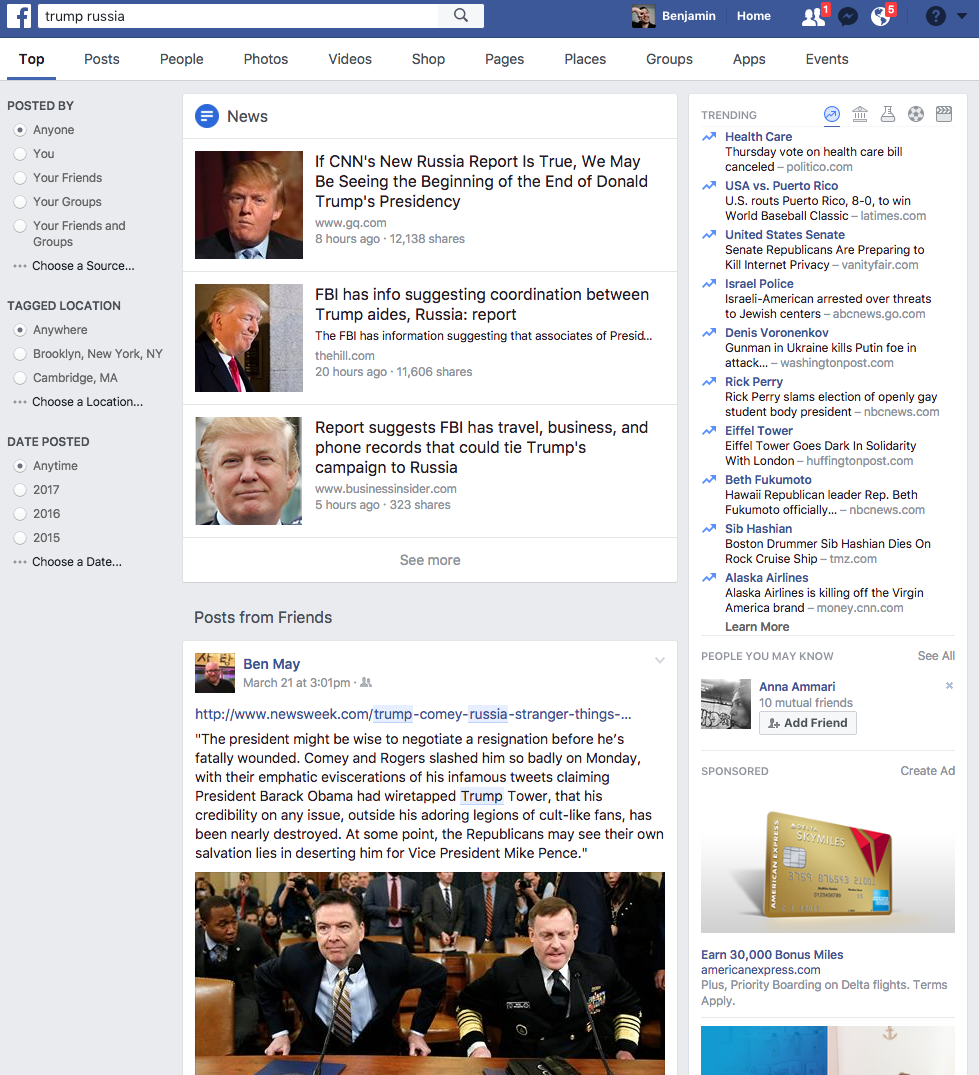Click the search field containing trump russia
This screenshot has height=1075, width=979.
pyautogui.click(x=238, y=16)
